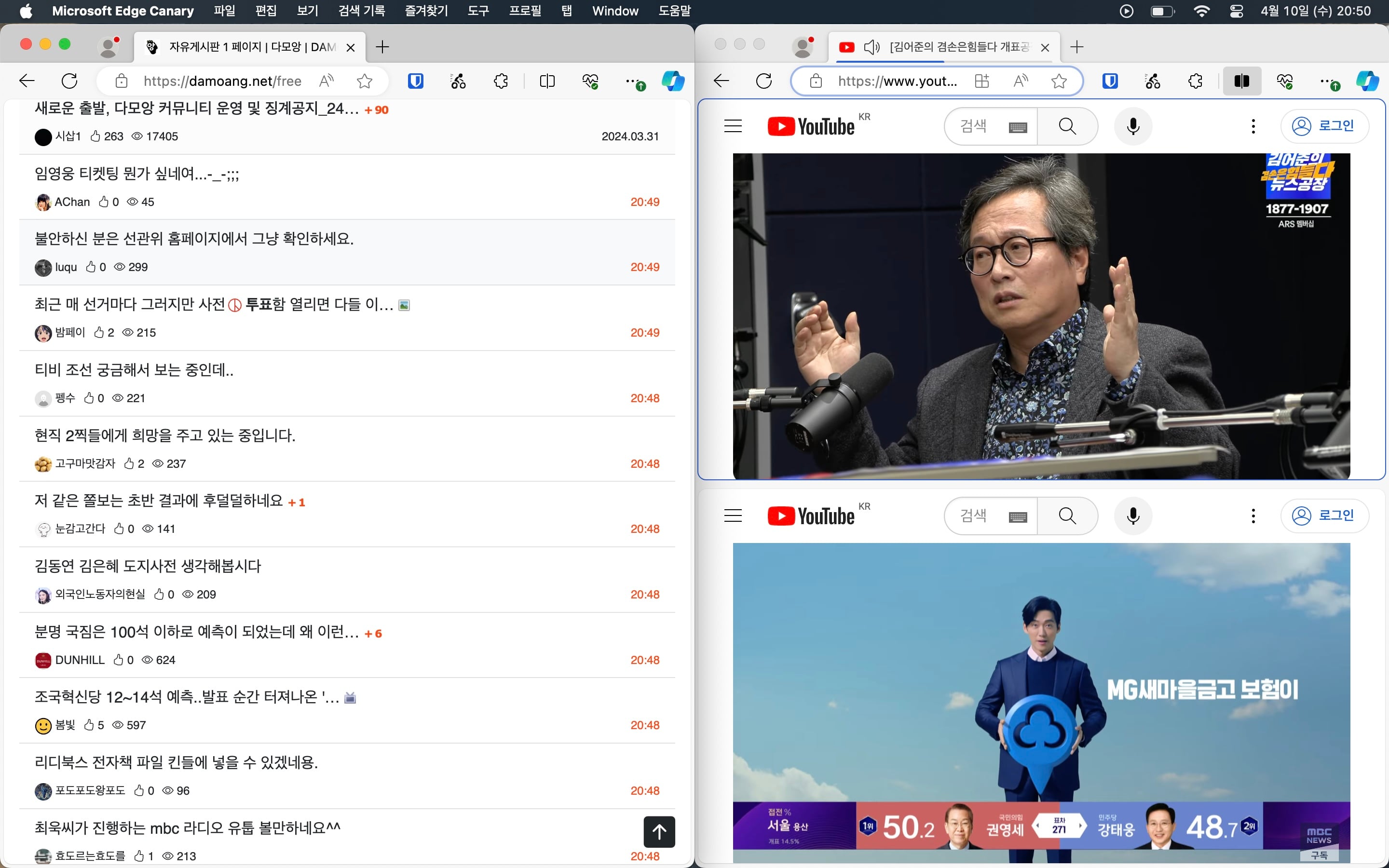This screenshot has width=1389, height=868.
Task: Click 로그인 in upper YouTube pane
Action: [1325, 126]
